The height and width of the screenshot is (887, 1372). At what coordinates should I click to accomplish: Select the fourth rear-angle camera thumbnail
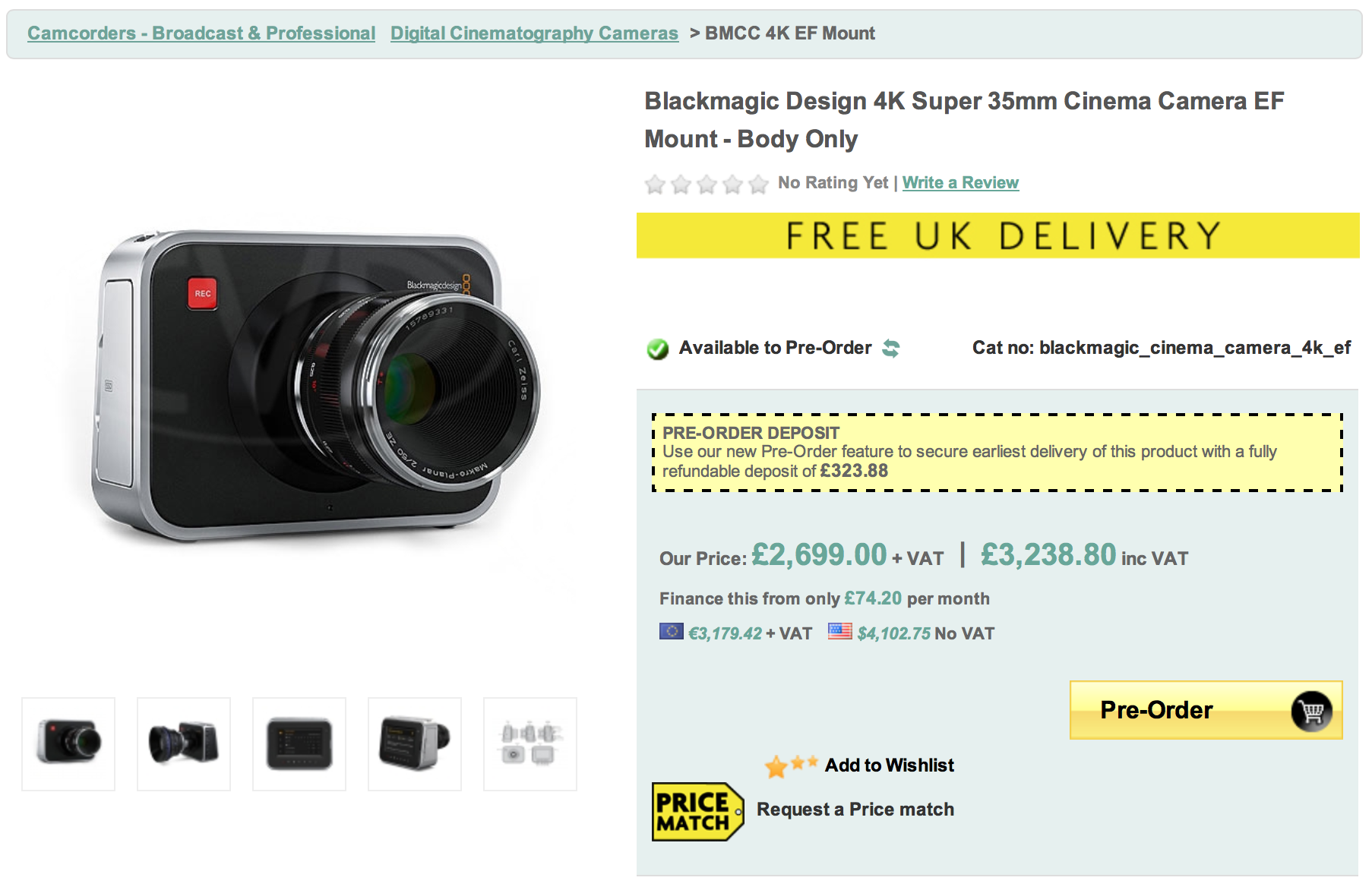(415, 744)
